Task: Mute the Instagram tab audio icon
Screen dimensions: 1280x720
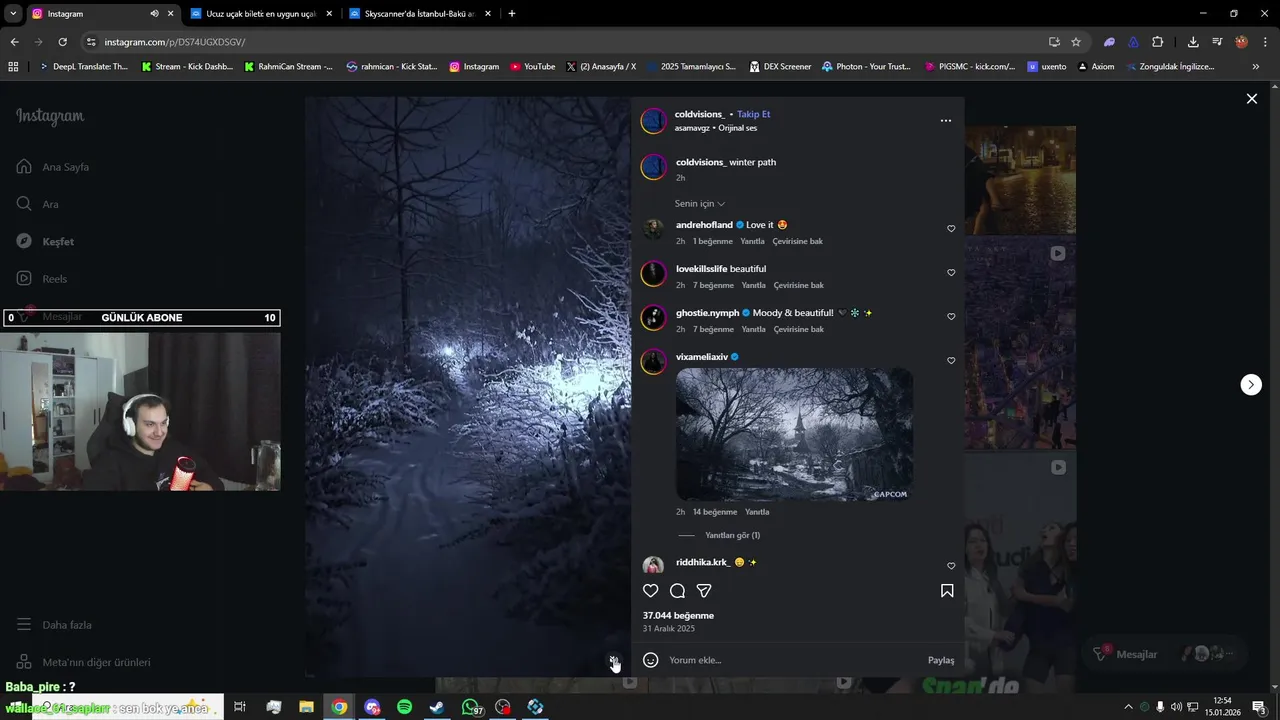Action: [154, 14]
